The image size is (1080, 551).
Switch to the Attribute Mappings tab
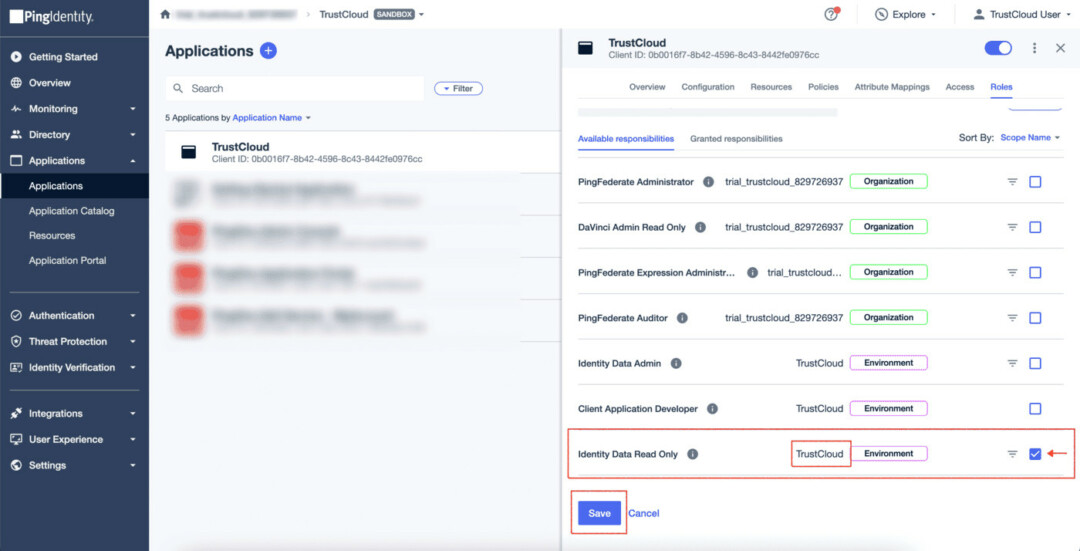tap(892, 87)
